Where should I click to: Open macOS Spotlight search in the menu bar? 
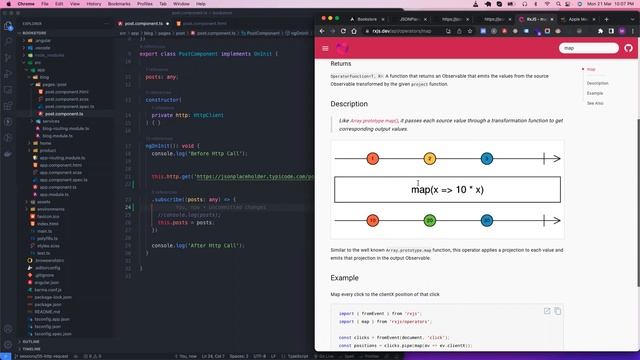558,4
